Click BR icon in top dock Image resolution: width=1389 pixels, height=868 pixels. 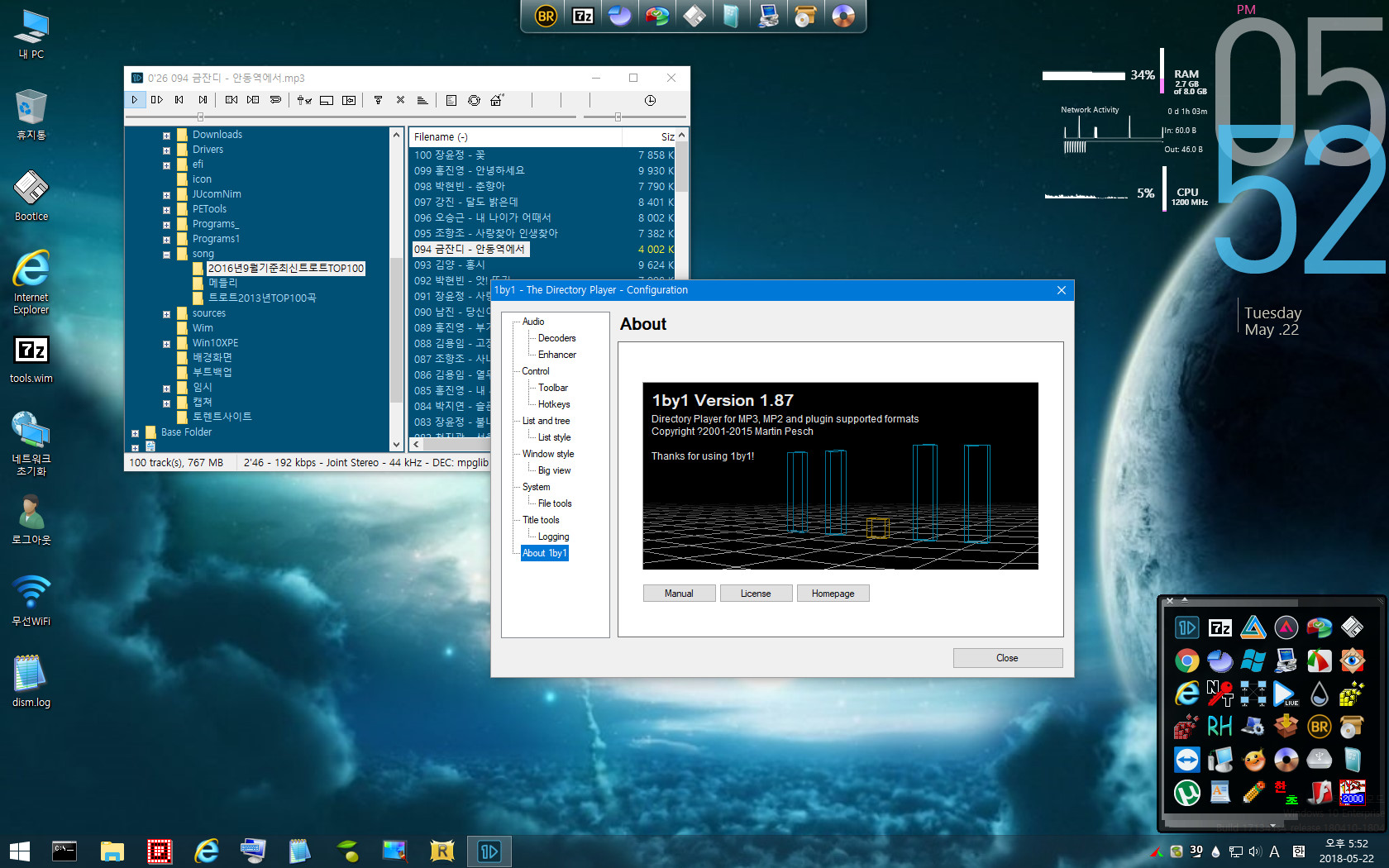[x=546, y=16]
